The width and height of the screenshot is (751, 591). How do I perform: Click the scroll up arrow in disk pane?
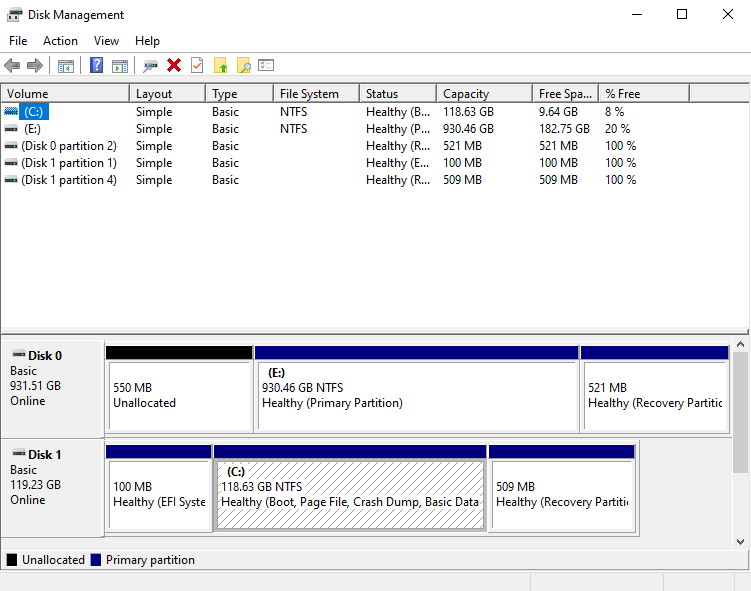(x=740, y=344)
